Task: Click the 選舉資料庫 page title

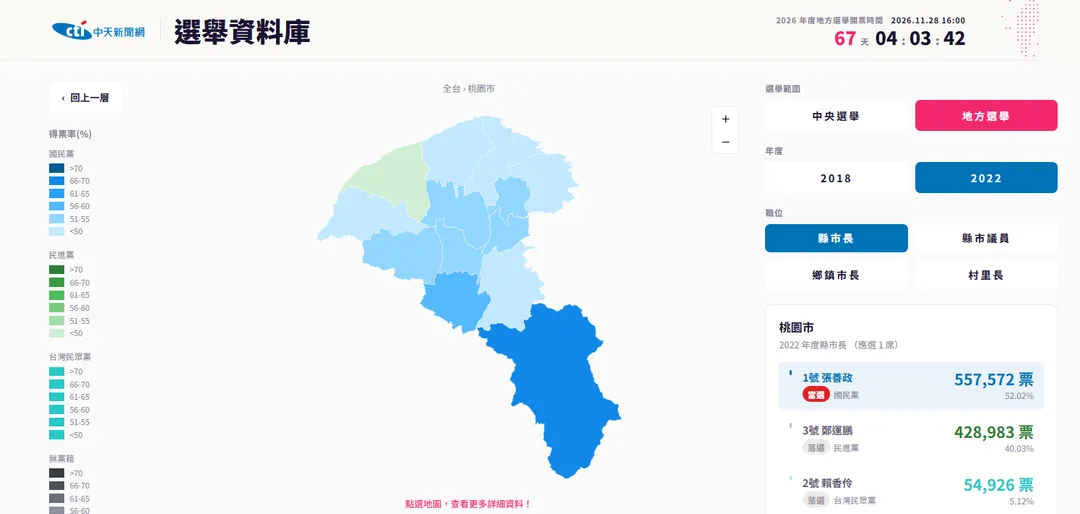Action: (x=242, y=32)
